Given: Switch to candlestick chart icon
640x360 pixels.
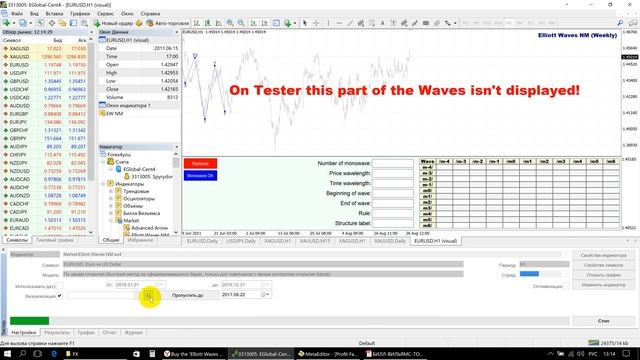Looking at the screenshot, I should [x=208, y=23].
